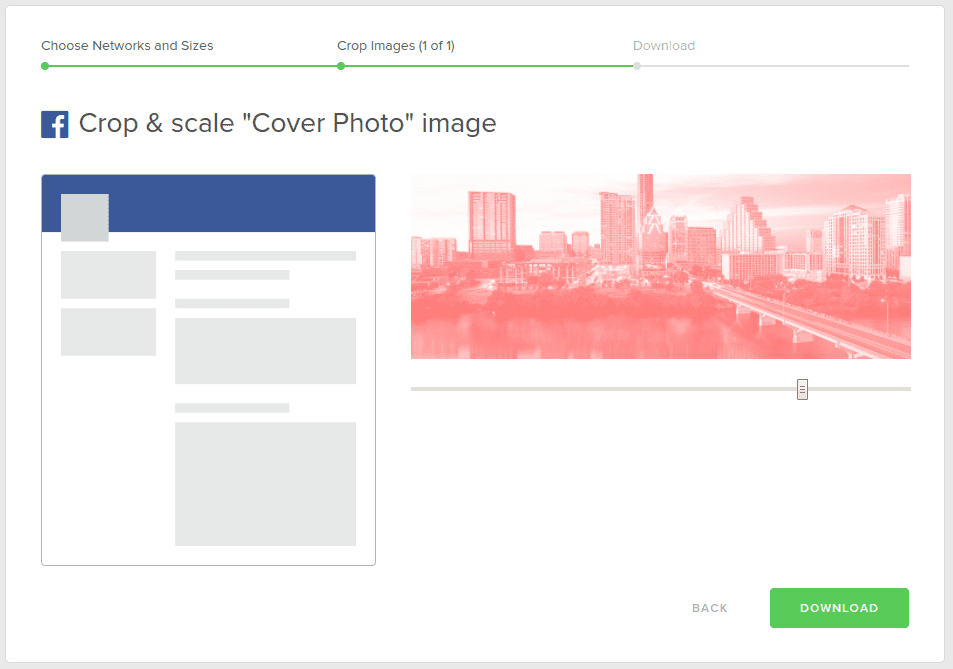Click the red-tinted skyline cover photo
The image size is (953, 669).
(660, 266)
